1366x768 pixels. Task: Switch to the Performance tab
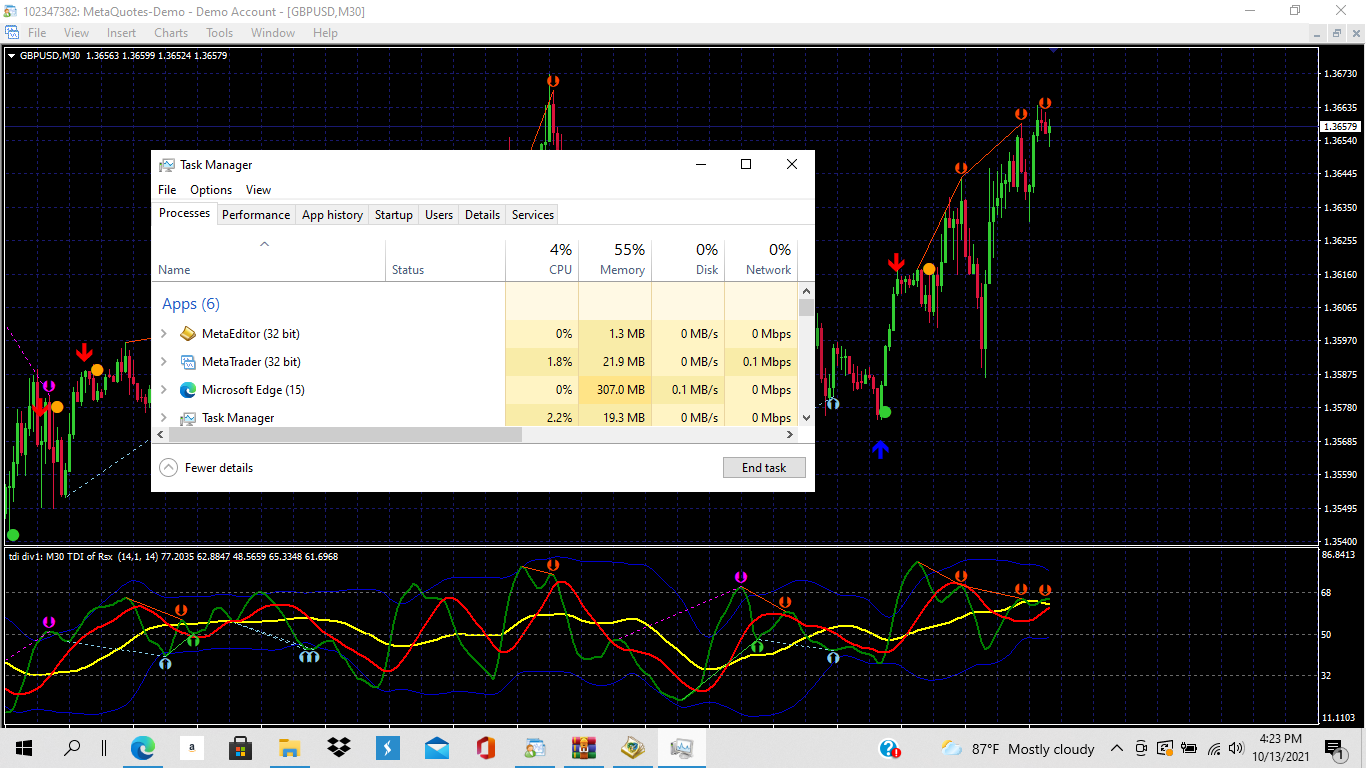click(256, 215)
